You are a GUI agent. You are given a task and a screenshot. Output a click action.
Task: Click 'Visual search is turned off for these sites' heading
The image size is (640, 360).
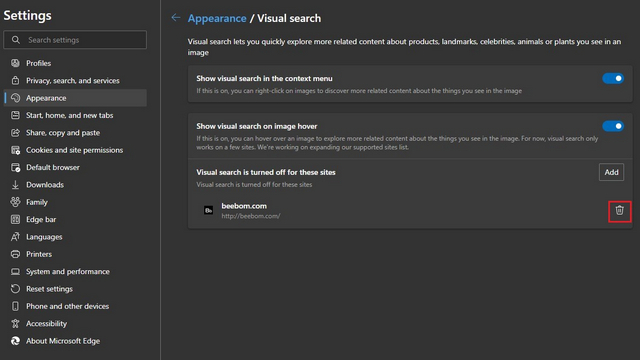(266, 172)
